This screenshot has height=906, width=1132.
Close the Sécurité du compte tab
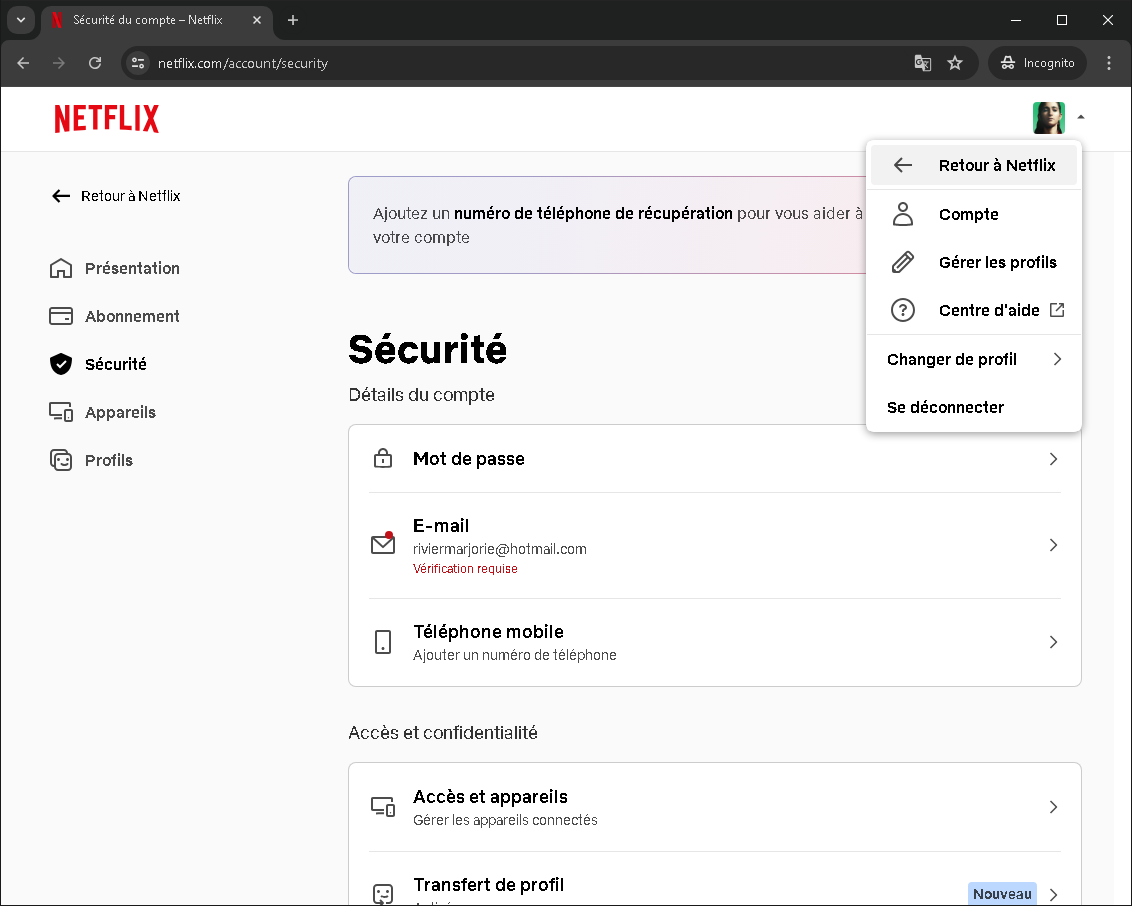tap(256, 20)
